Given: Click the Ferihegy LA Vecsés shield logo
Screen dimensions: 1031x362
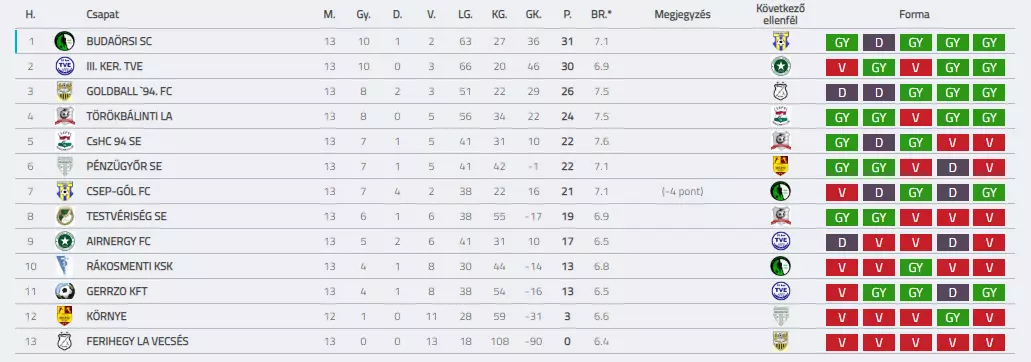Looking at the screenshot, I should pos(64,341).
